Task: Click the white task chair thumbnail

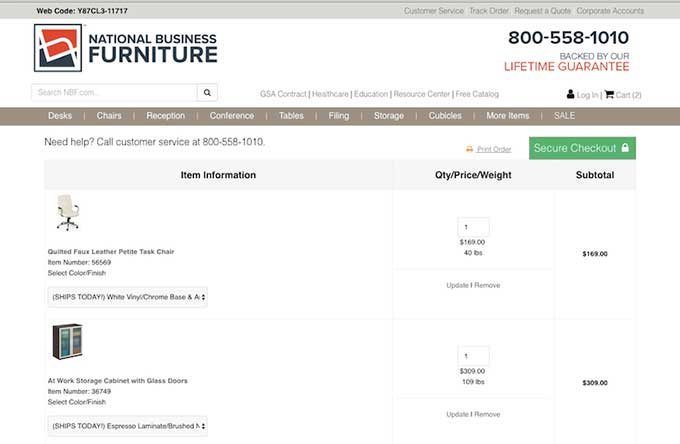Action: click(68, 212)
